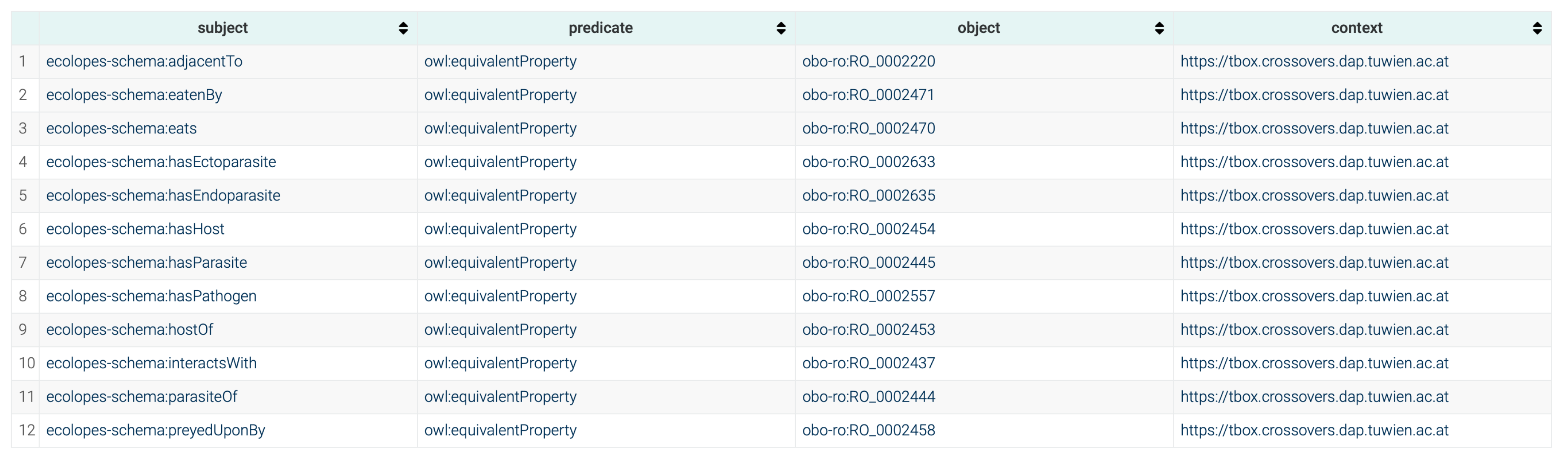Open the ecolopes-schema:eatenBy resource

[x=134, y=95]
